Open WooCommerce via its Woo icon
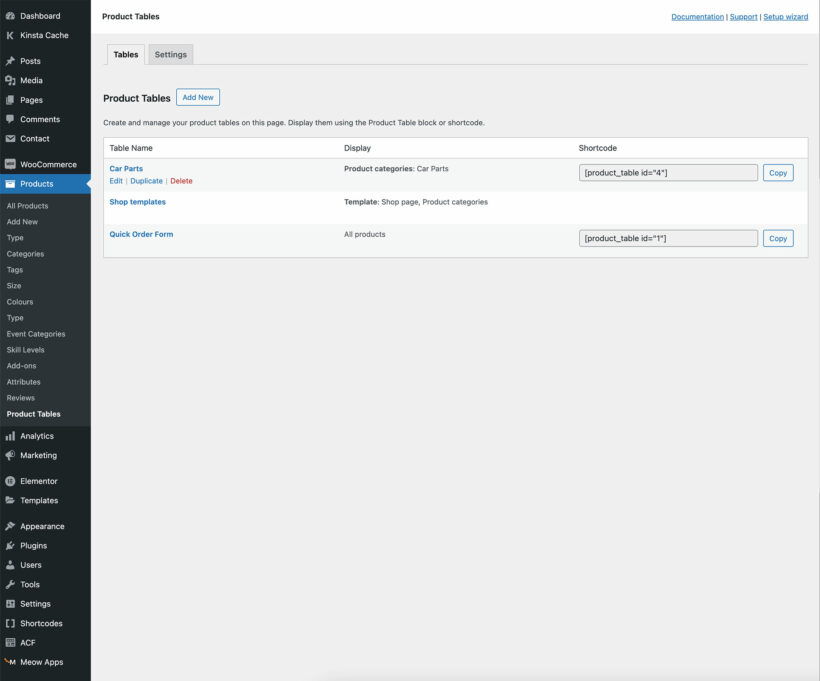820x681 pixels. coord(10,164)
